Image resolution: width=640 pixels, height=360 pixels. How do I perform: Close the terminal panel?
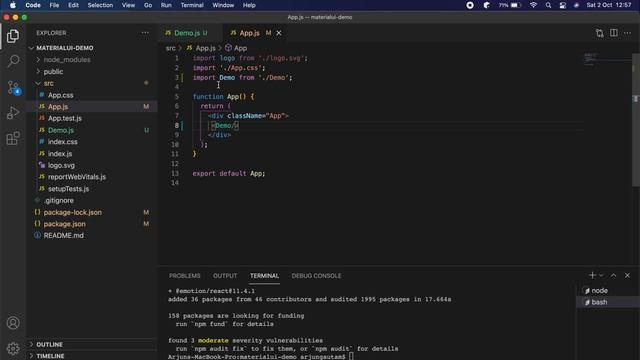(x=627, y=276)
